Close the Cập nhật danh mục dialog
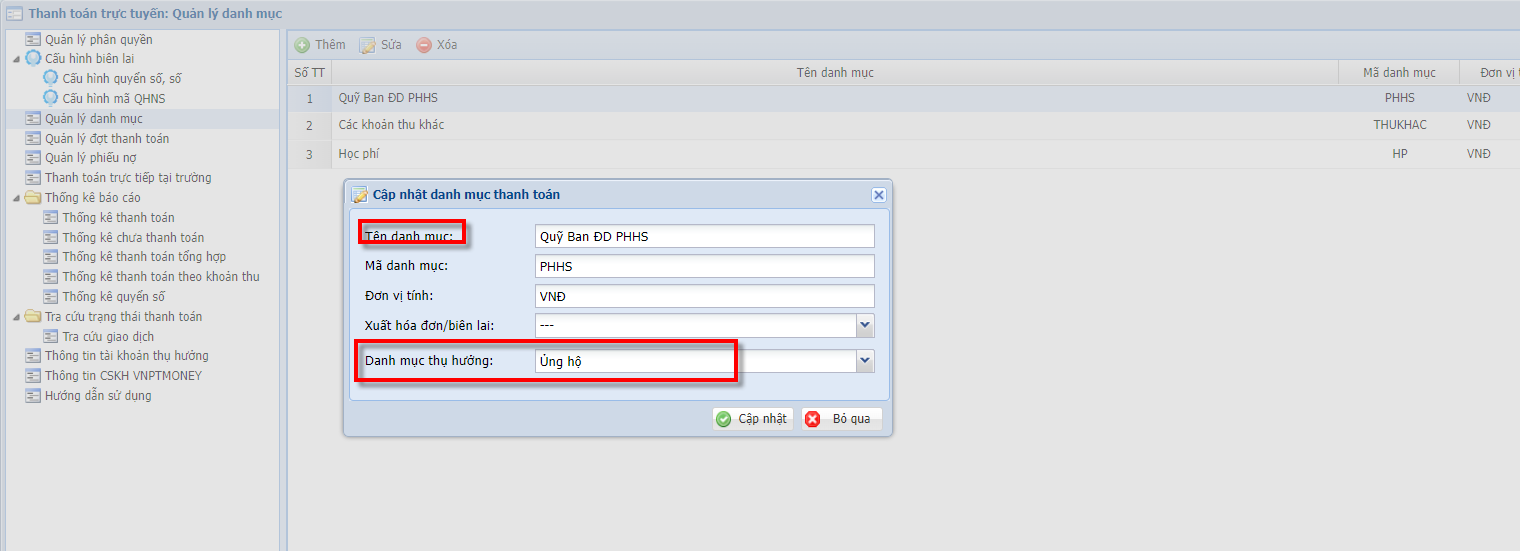Screen dimensions: 1520x551 (878, 195)
